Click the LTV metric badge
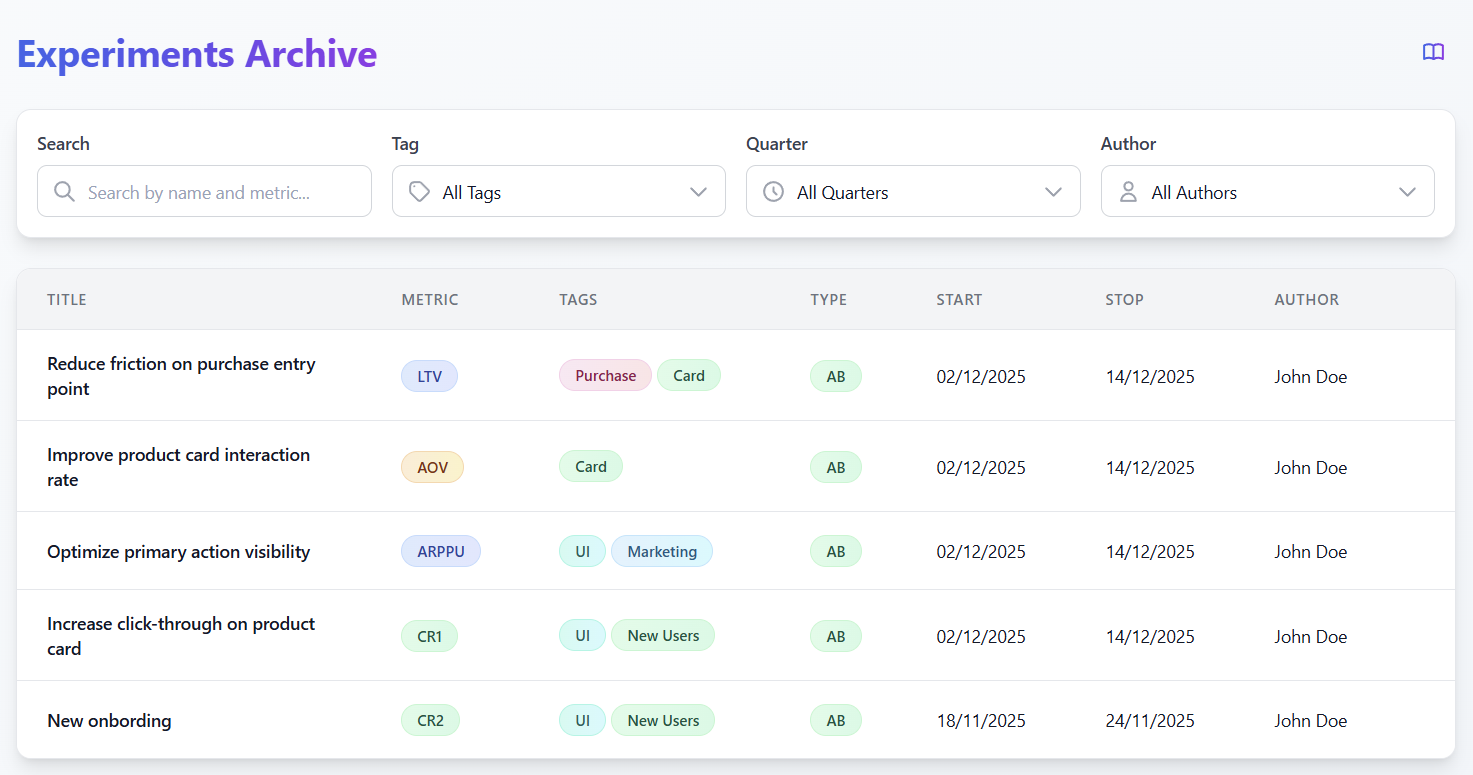Image resolution: width=1473 pixels, height=775 pixels. coord(429,376)
